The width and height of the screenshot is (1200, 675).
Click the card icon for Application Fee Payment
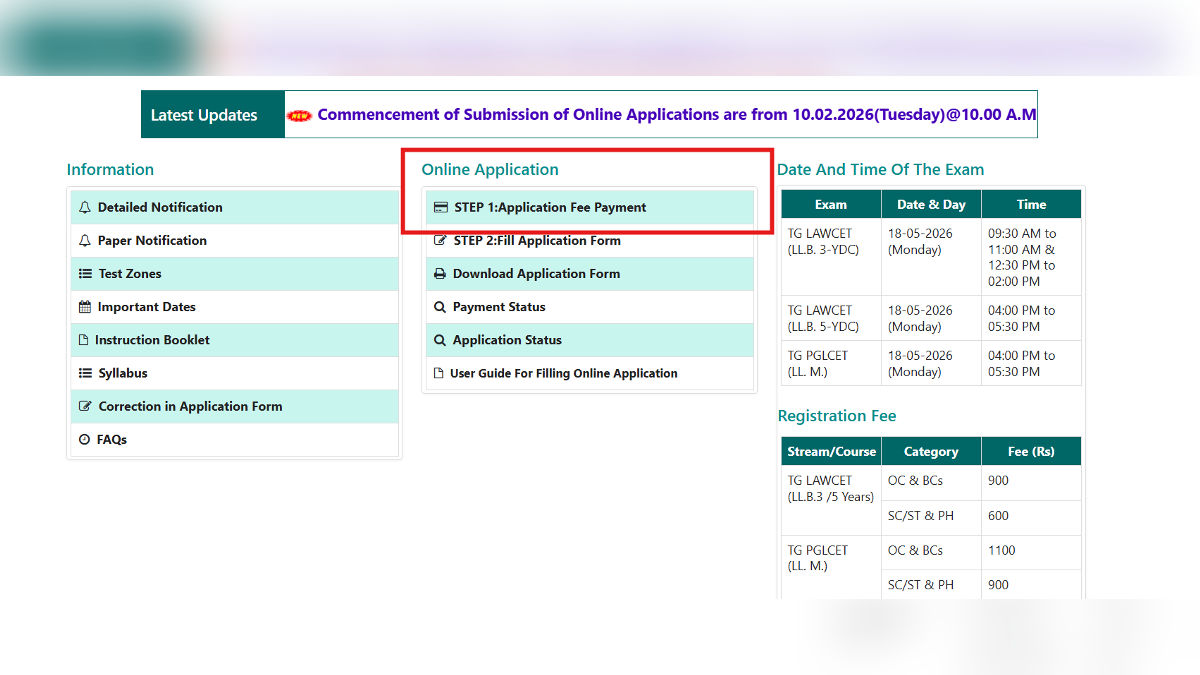pyautogui.click(x=440, y=207)
